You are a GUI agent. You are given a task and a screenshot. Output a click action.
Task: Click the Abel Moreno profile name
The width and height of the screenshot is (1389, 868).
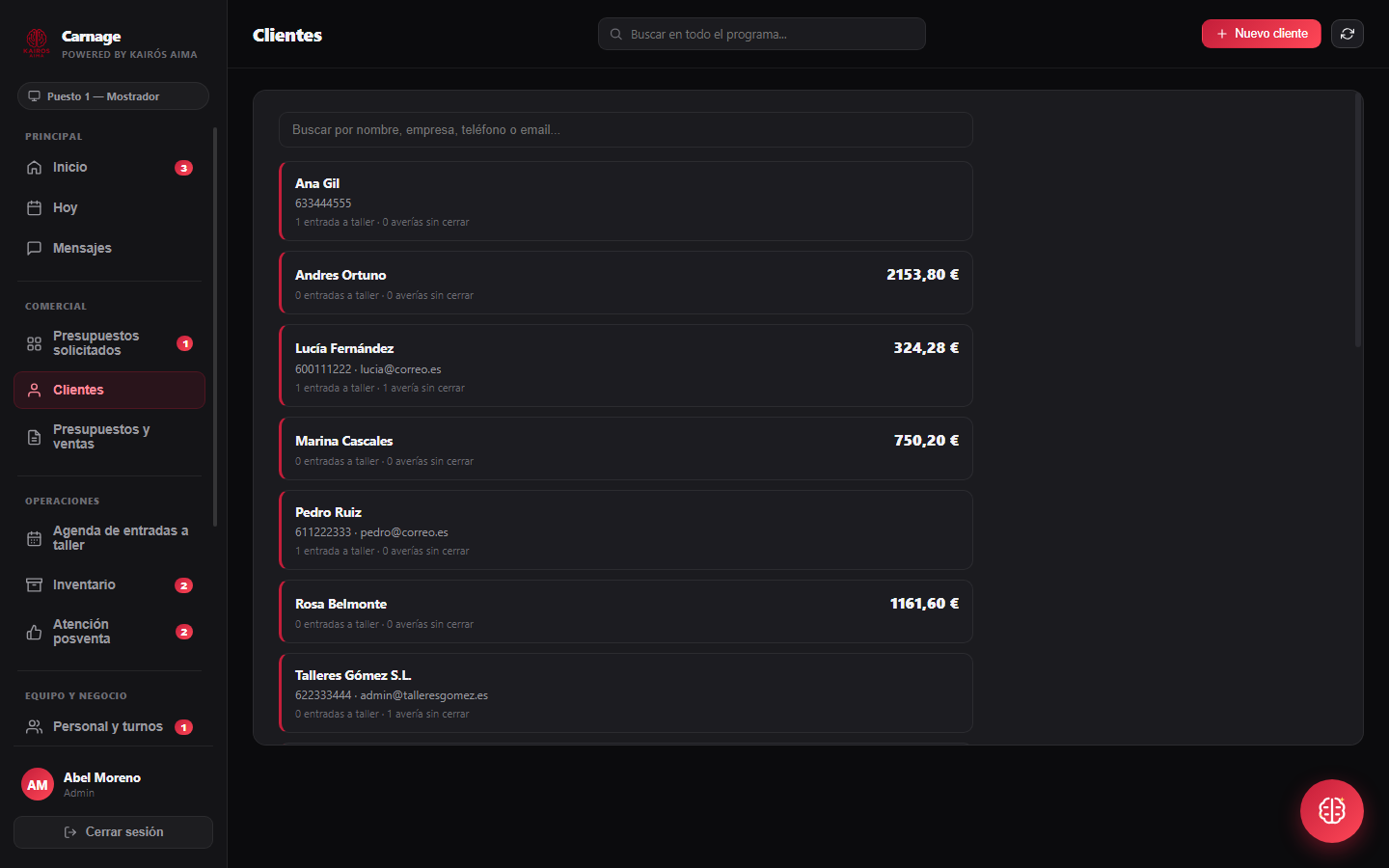(102, 777)
